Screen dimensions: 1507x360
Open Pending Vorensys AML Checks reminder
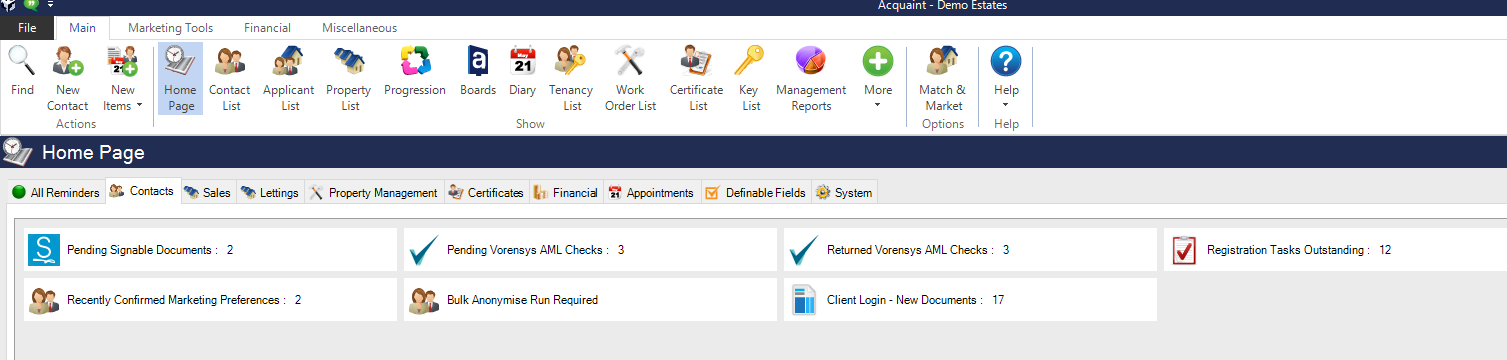pos(590,249)
